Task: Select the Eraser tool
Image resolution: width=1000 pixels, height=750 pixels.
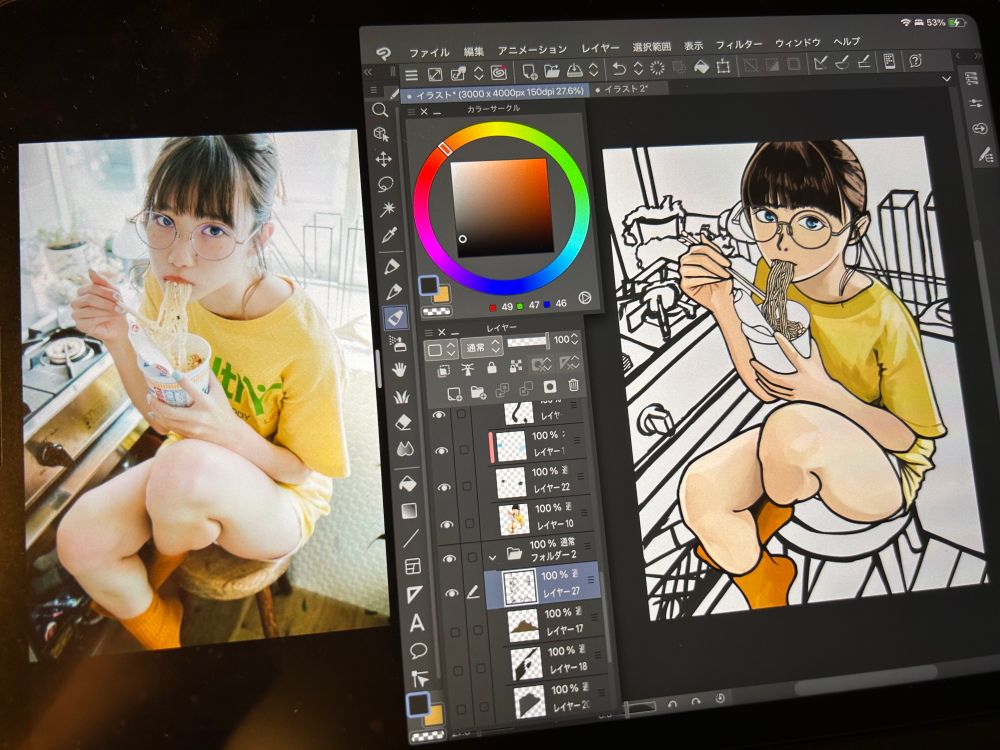Action: (x=403, y=422)
